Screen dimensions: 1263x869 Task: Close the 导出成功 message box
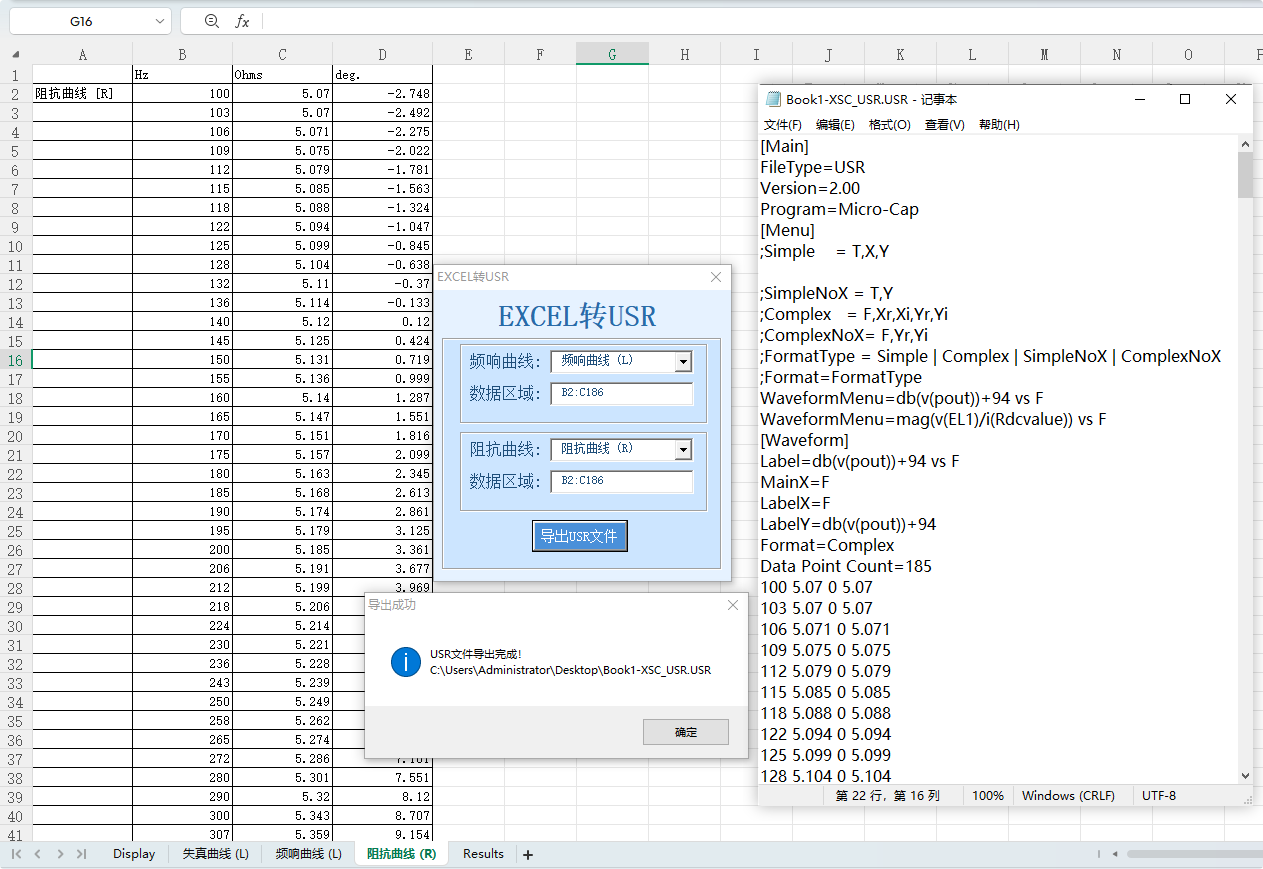point(733,605)
